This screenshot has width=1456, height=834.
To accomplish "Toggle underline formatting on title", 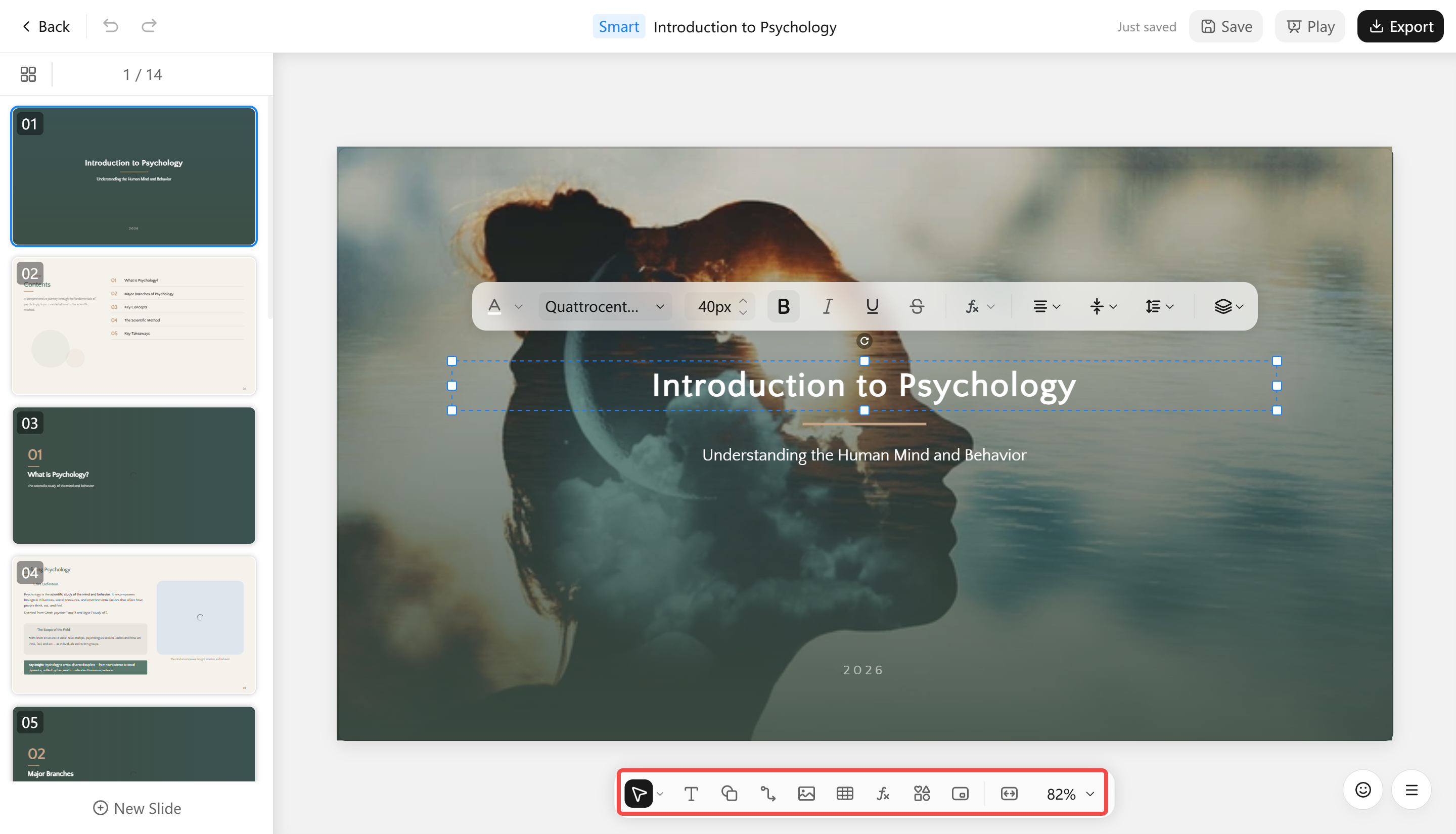I will (872, 306).
